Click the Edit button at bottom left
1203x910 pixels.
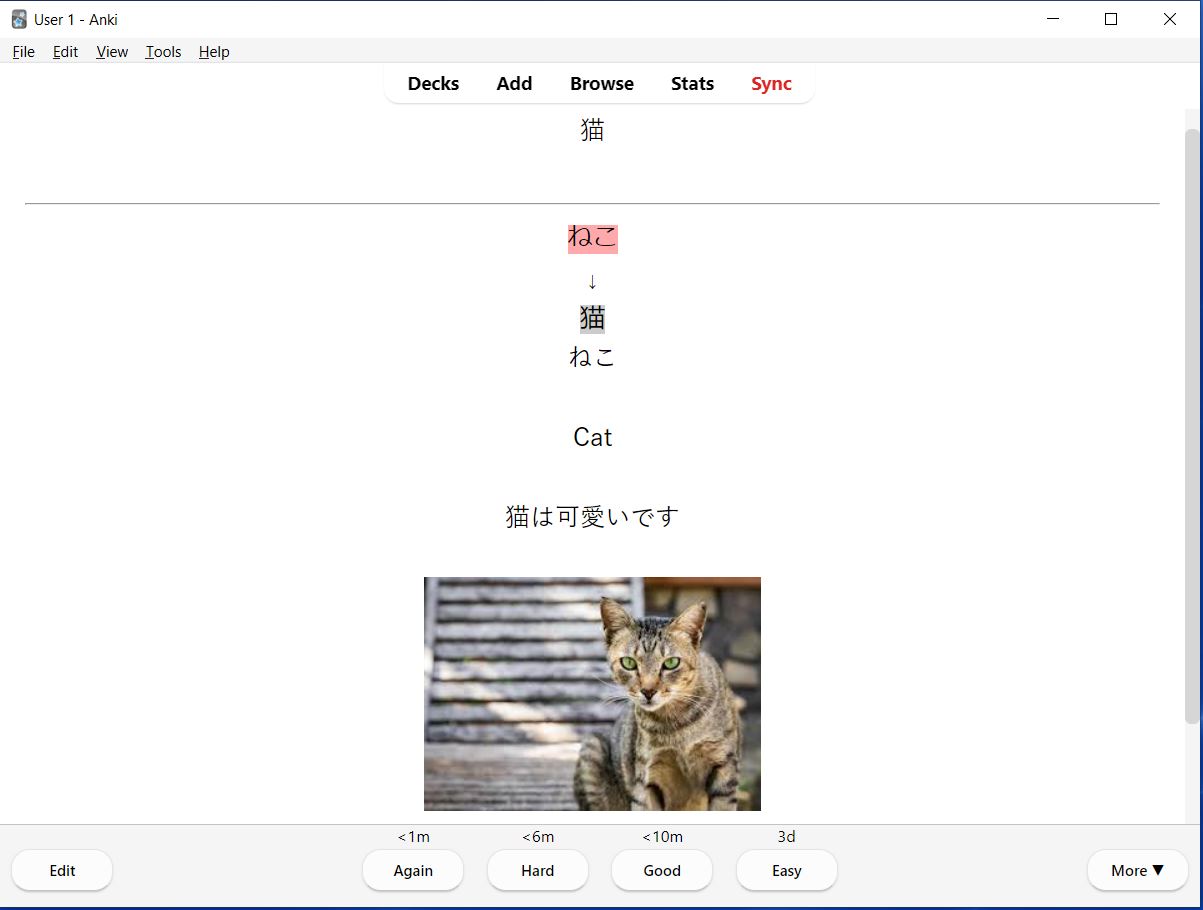(x=62, y=870)
